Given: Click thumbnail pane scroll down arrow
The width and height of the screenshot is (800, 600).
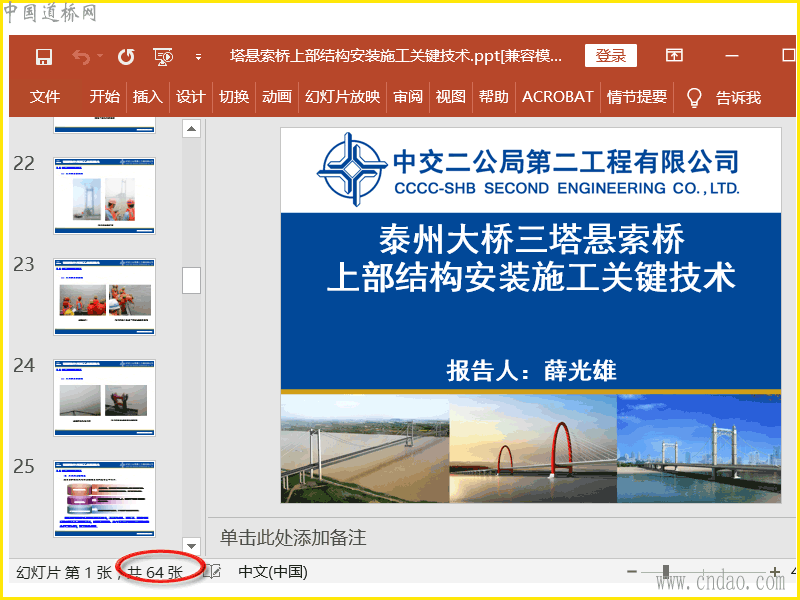Looking at the screenshot, I should [191, 546].
